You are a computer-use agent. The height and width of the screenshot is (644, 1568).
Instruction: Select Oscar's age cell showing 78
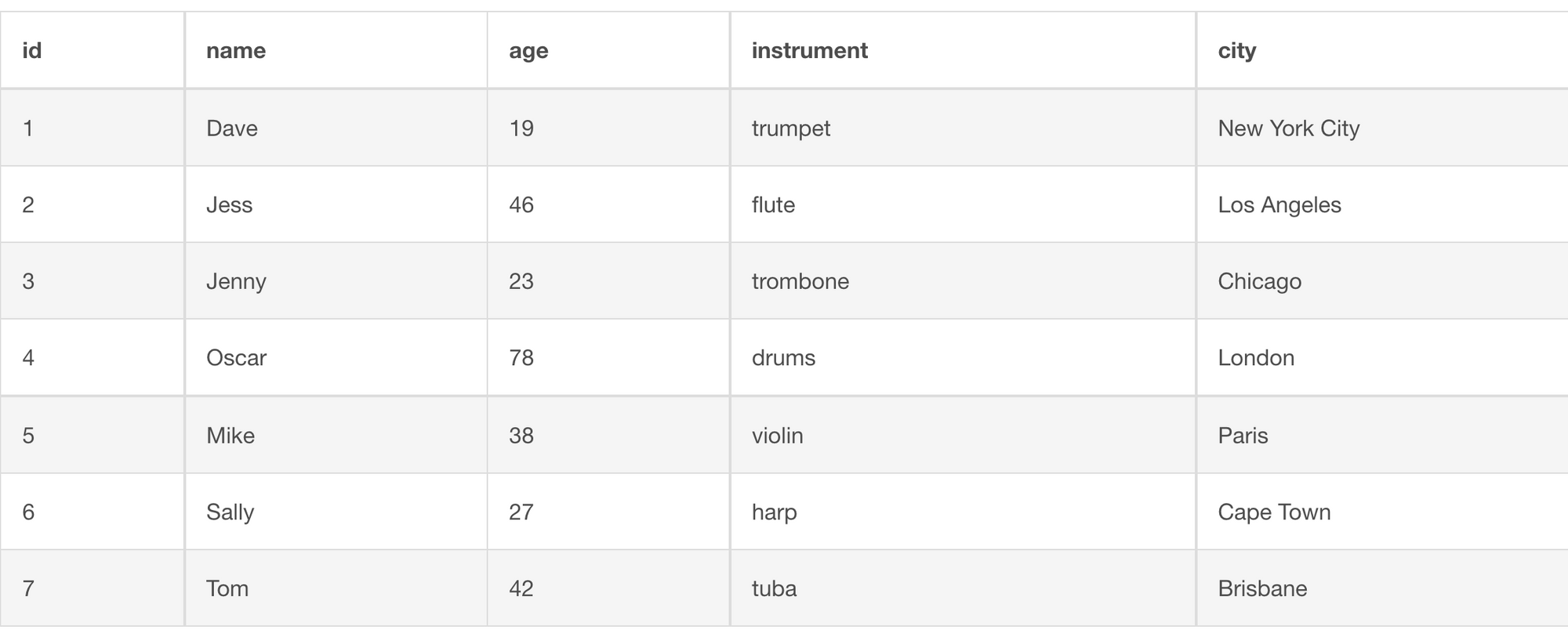pos(608,357)
